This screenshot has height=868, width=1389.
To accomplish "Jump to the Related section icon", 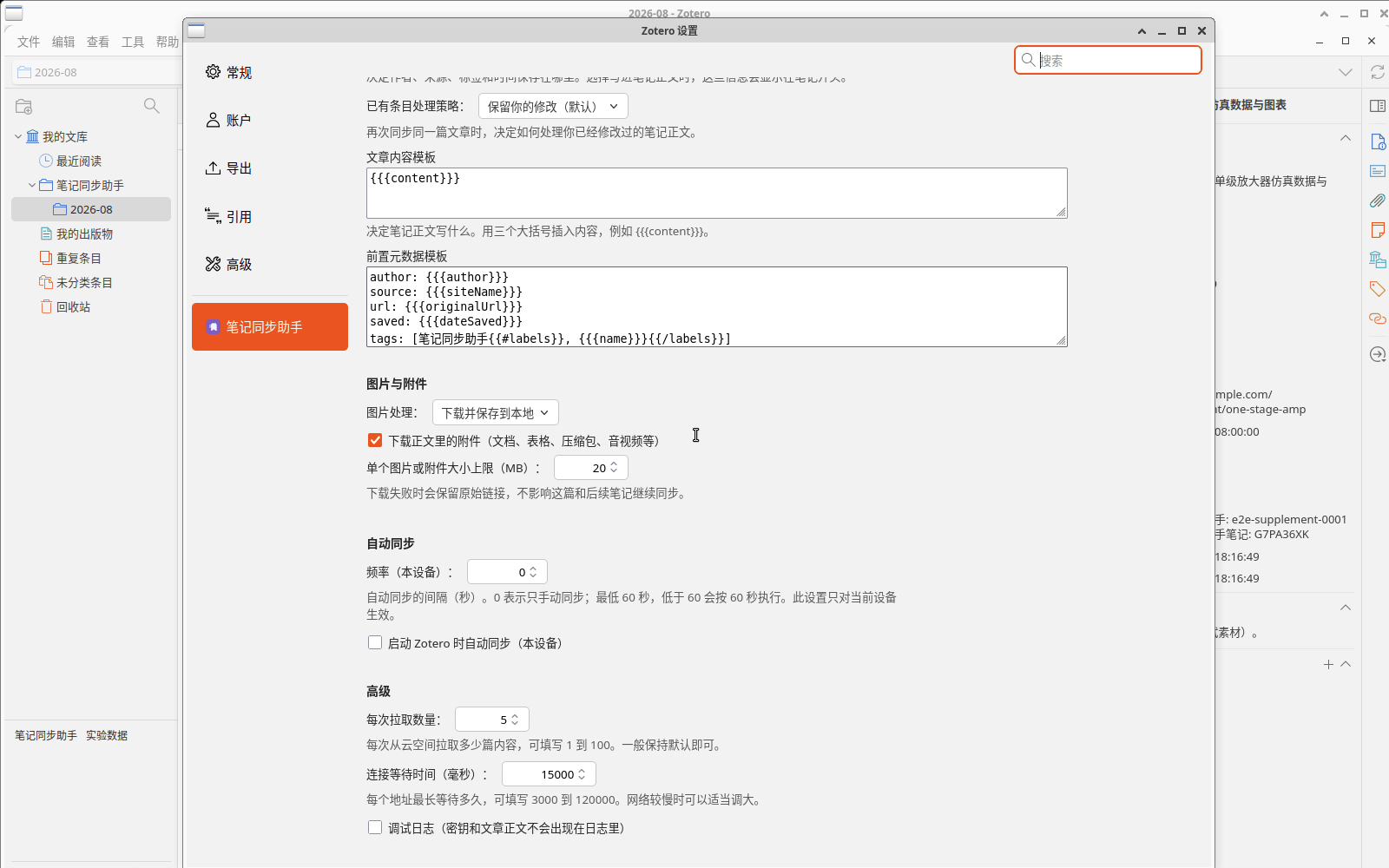I will (x=1378, y=319).
